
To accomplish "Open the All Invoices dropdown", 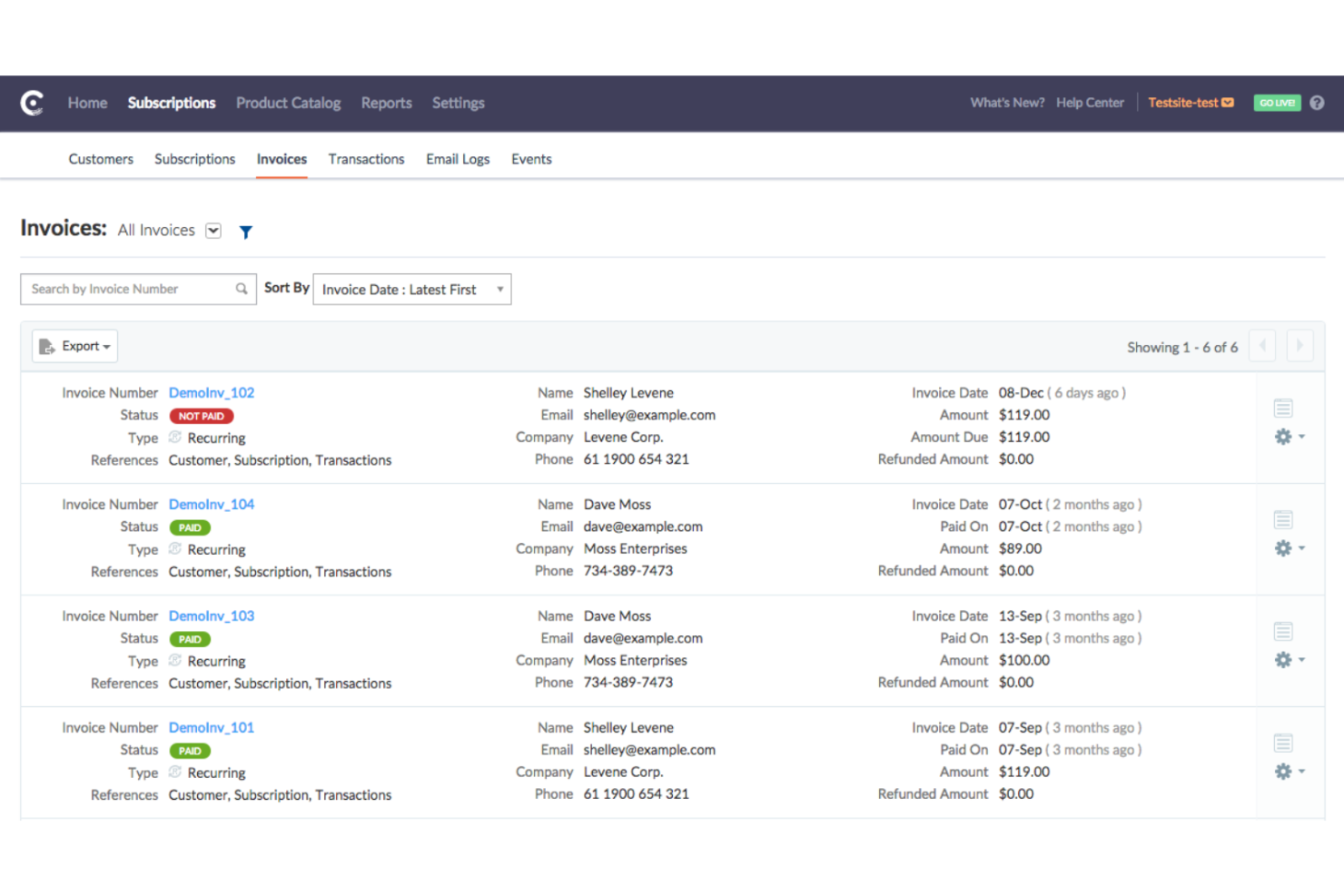I will (212, 231).
